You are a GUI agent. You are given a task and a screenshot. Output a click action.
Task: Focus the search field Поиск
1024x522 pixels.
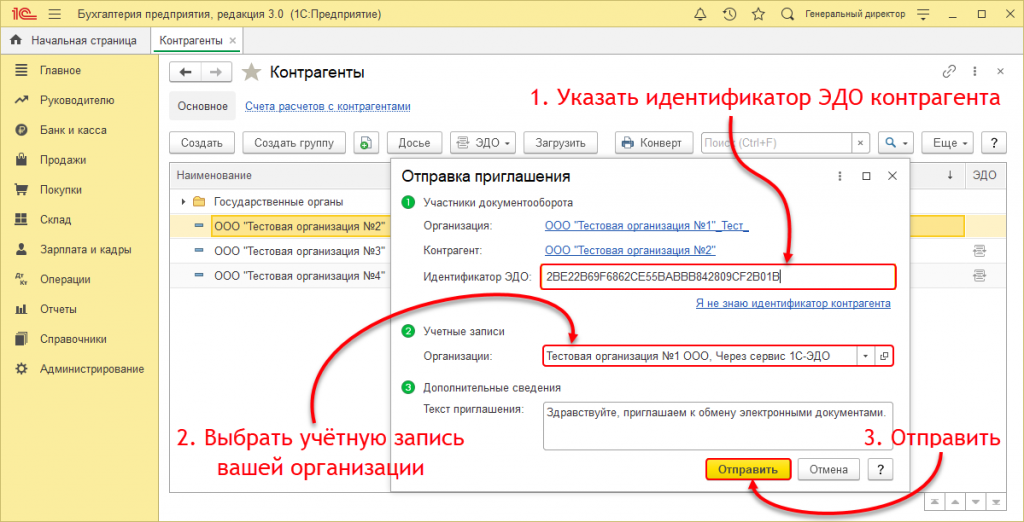pyautogui.click(x=776, y=142)
